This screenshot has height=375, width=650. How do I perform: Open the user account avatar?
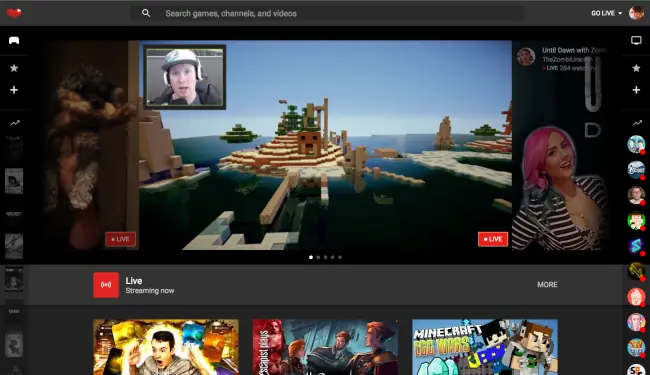(636, 13)
